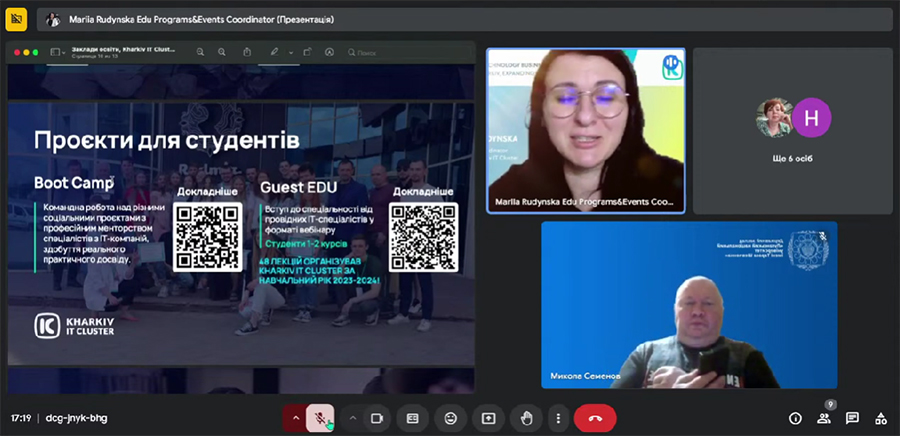Click the "Проєкти для студентів" slide title

166,140
